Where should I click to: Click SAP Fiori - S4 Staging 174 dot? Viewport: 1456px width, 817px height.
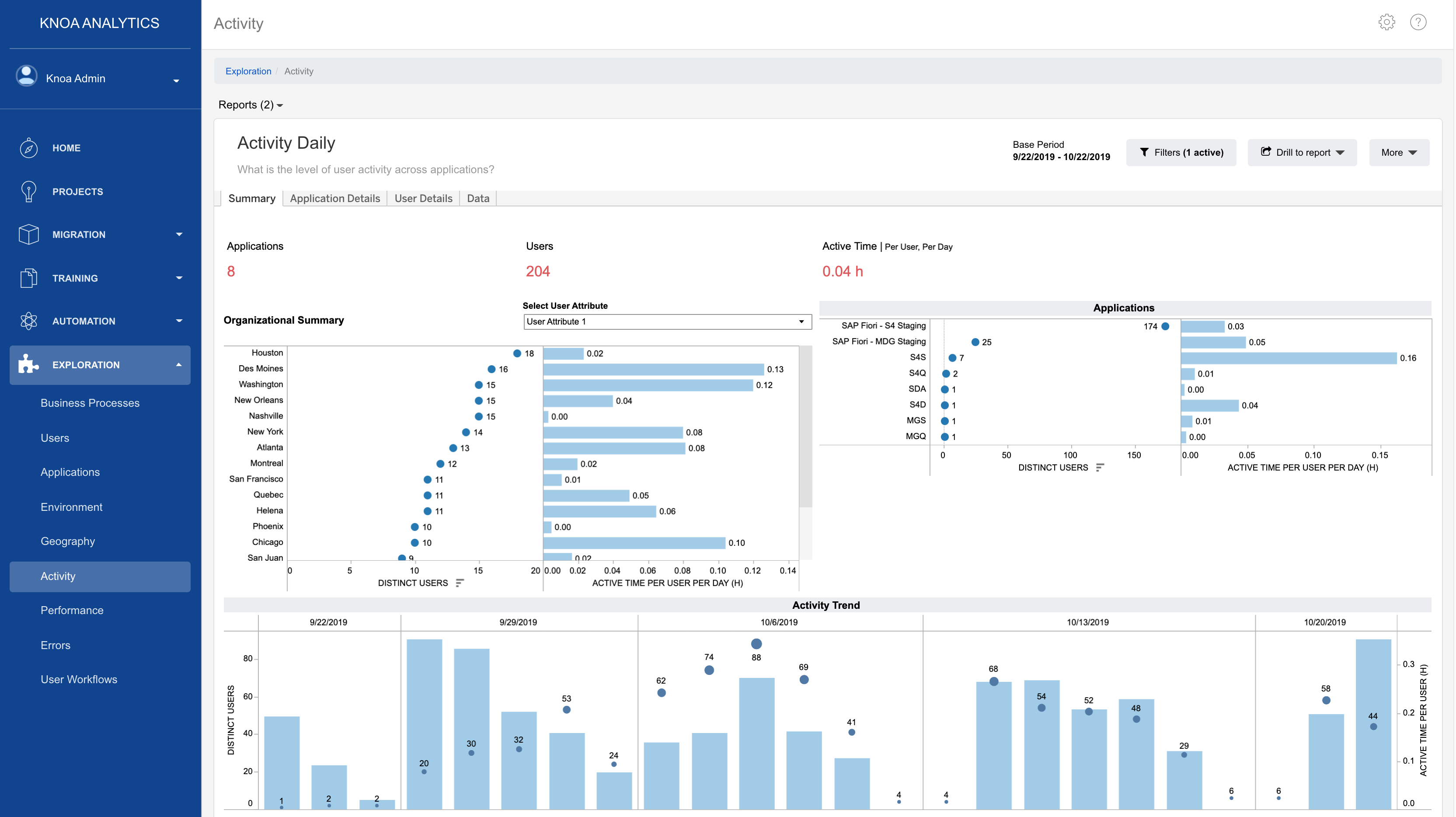[1165, 326]
